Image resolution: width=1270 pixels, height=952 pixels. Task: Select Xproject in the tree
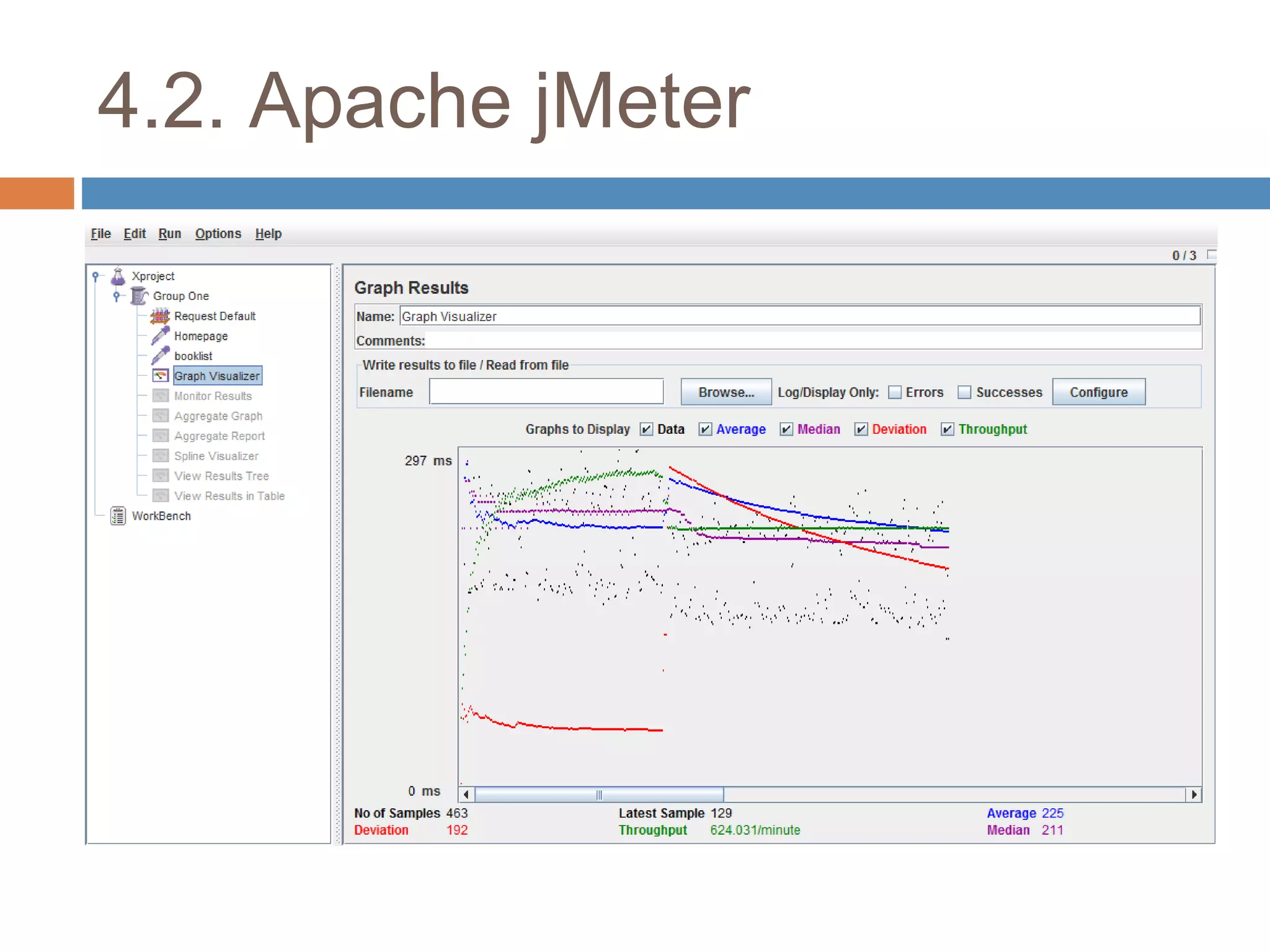(x=153, y=276)
